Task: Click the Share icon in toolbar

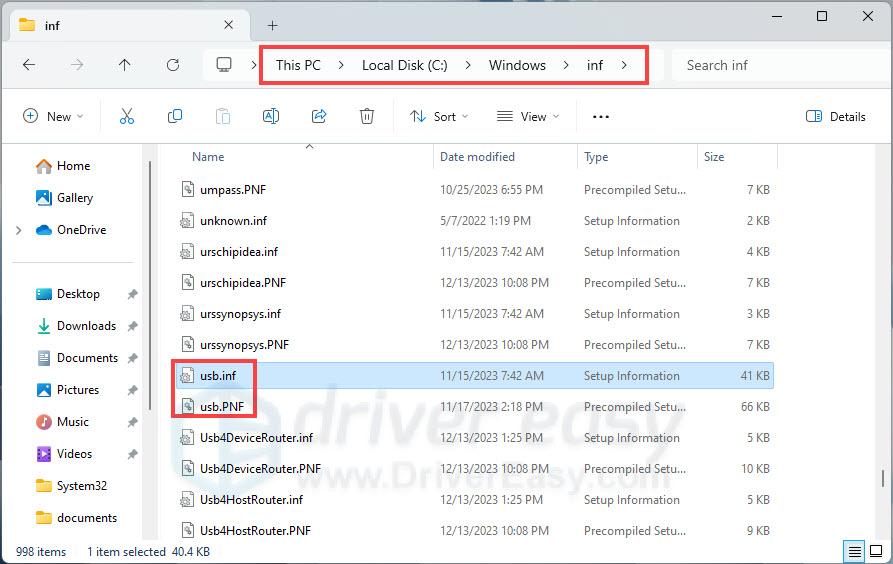Action: click(x=319, y=116)
